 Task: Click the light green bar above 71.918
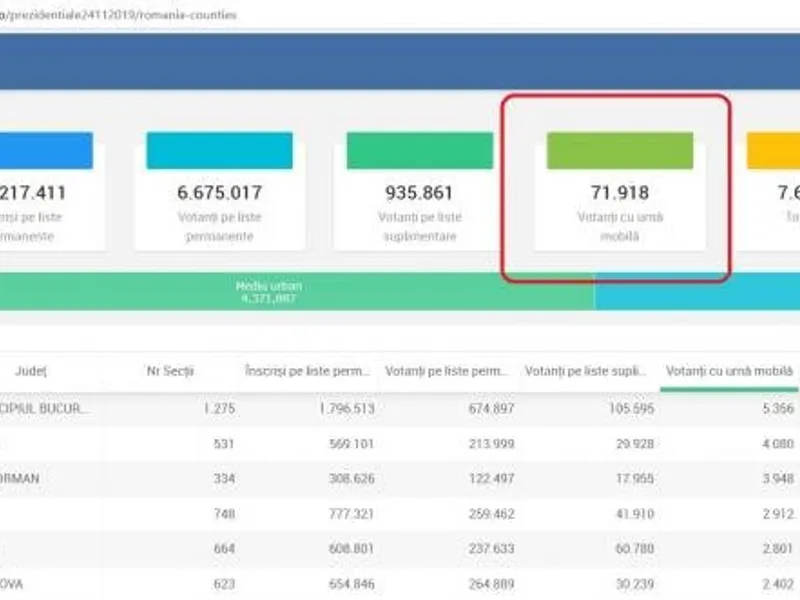coord(619,150)
